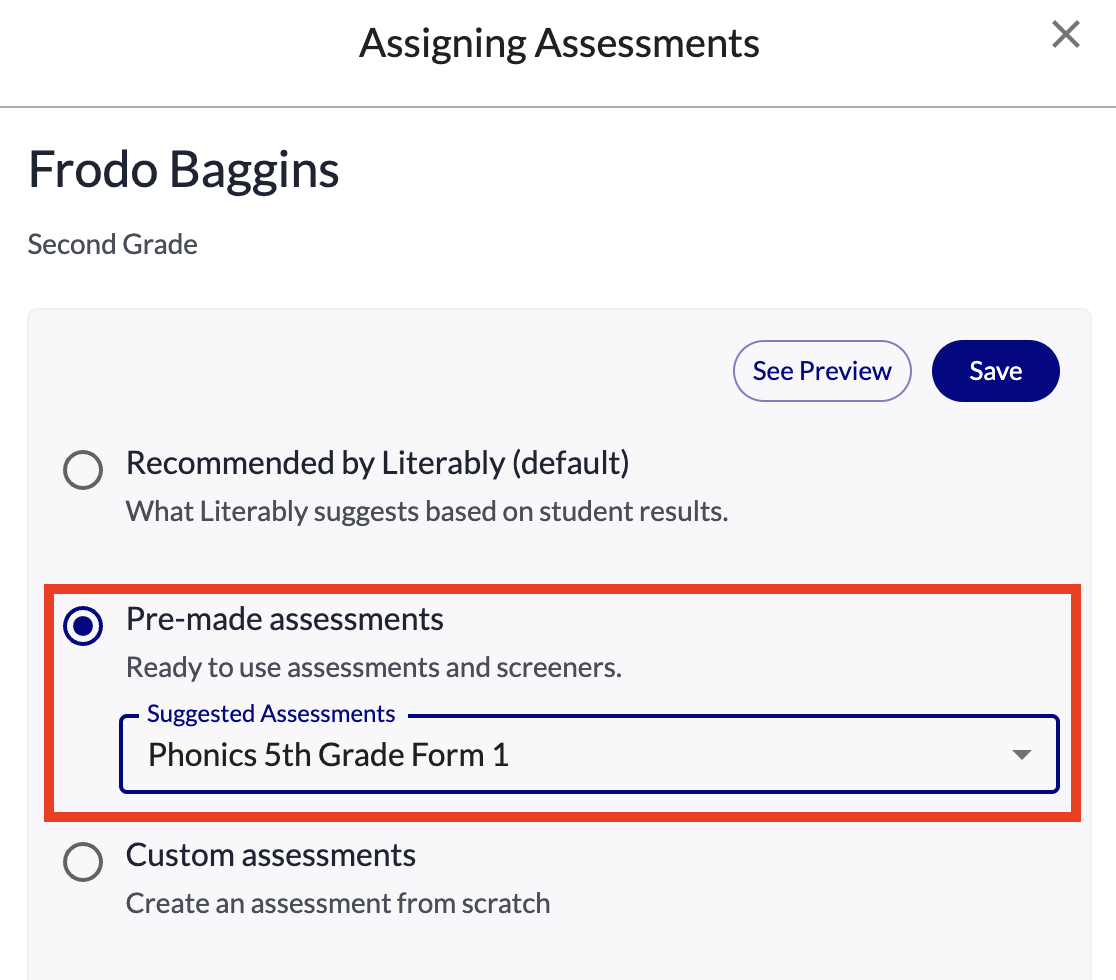Click the Phonics 5th Grade Form 1 value
Screen dimensions: 1116x980
[x=328, y=755]
